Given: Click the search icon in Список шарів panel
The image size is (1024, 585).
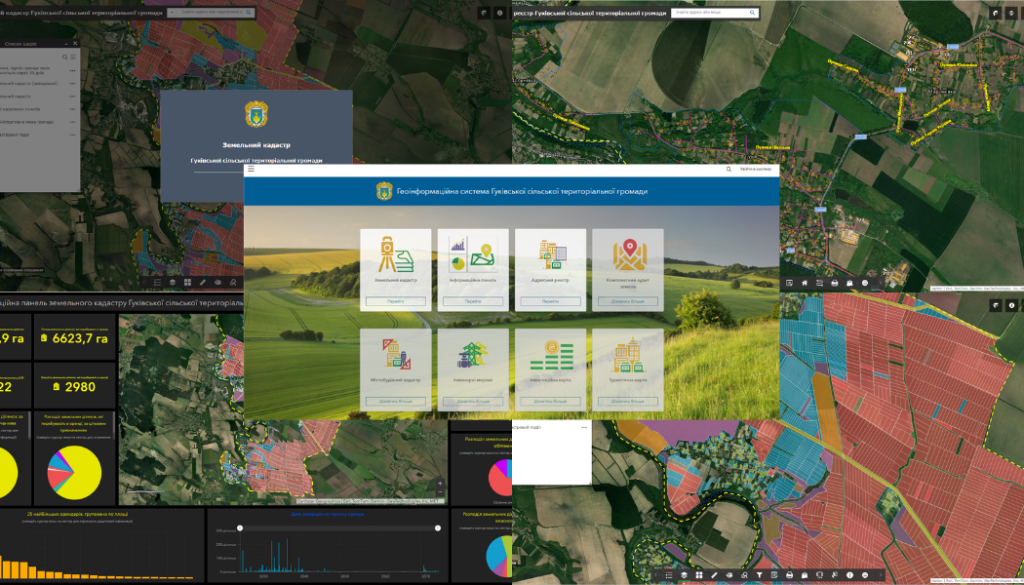Looking at the screenshot, I should 66,57.
